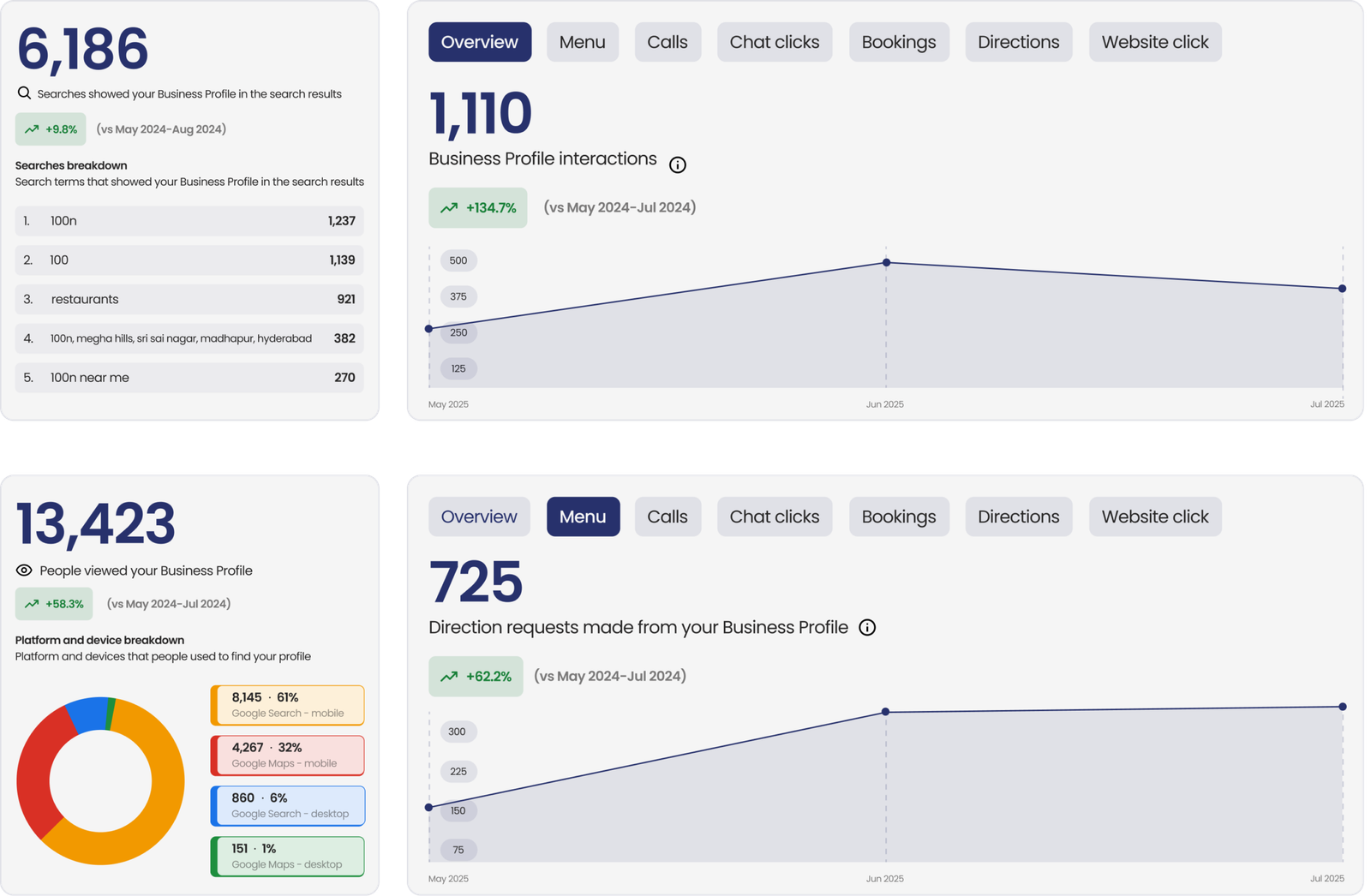This screenshot has height=896, width=1371.
Task: Select the "100n near me" search row
Action: click(189, 378)
